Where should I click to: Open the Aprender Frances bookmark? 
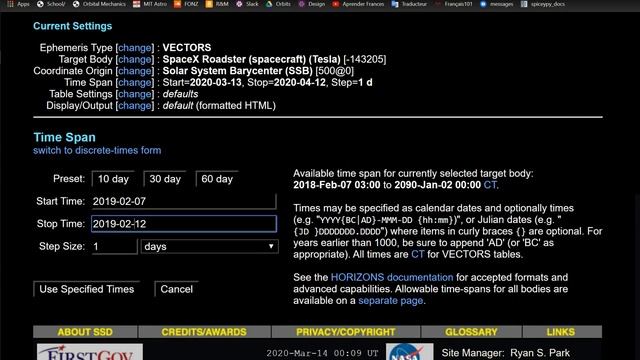click(x=358, y=4)
